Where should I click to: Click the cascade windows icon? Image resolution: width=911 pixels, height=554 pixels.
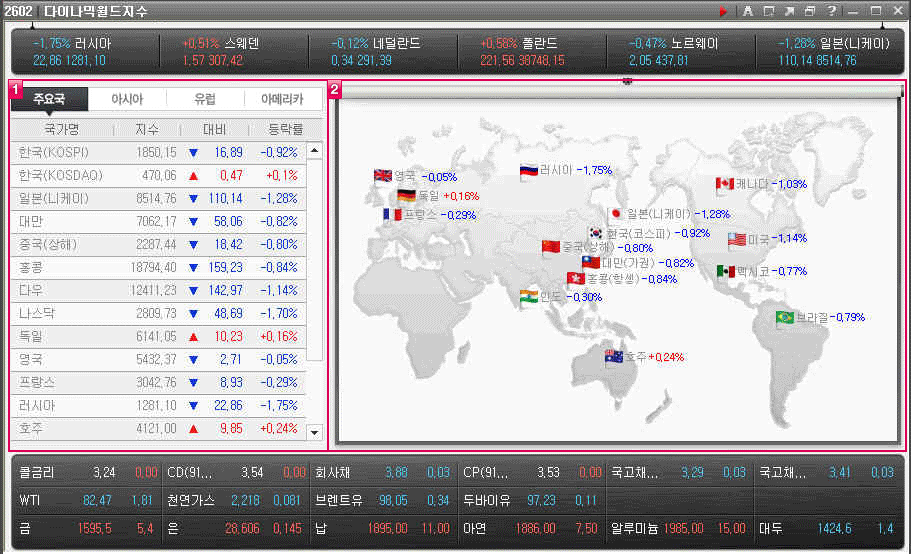tap(810, 11)
